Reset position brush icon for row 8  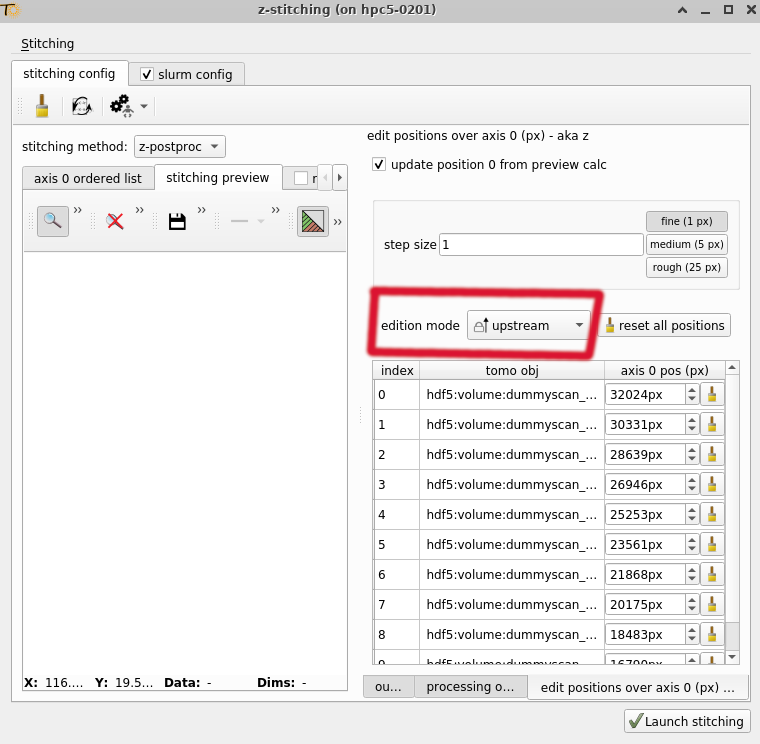712,634
